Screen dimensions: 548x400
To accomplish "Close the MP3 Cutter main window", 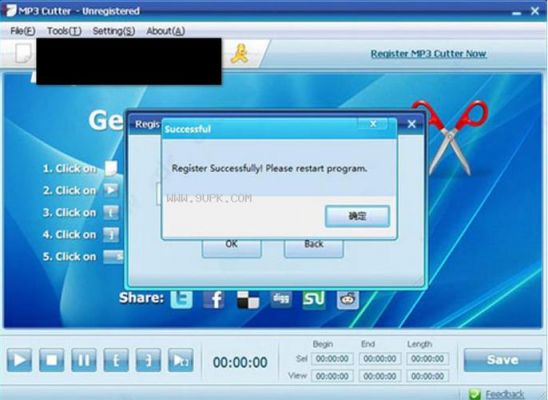I will point(535,11).
